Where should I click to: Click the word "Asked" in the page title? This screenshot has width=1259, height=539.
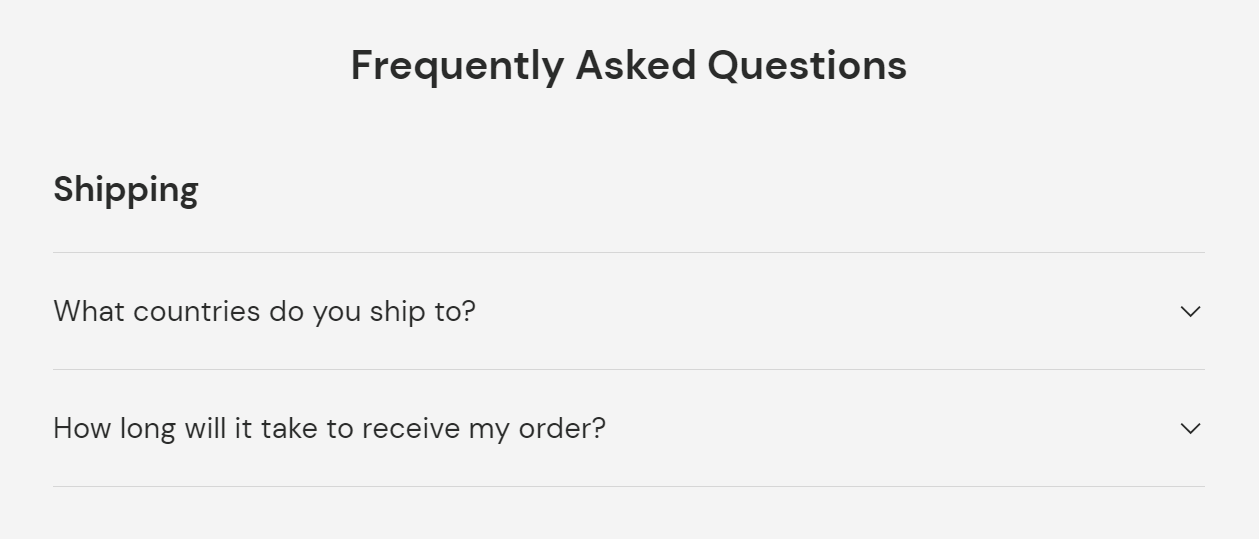point(635,66)
